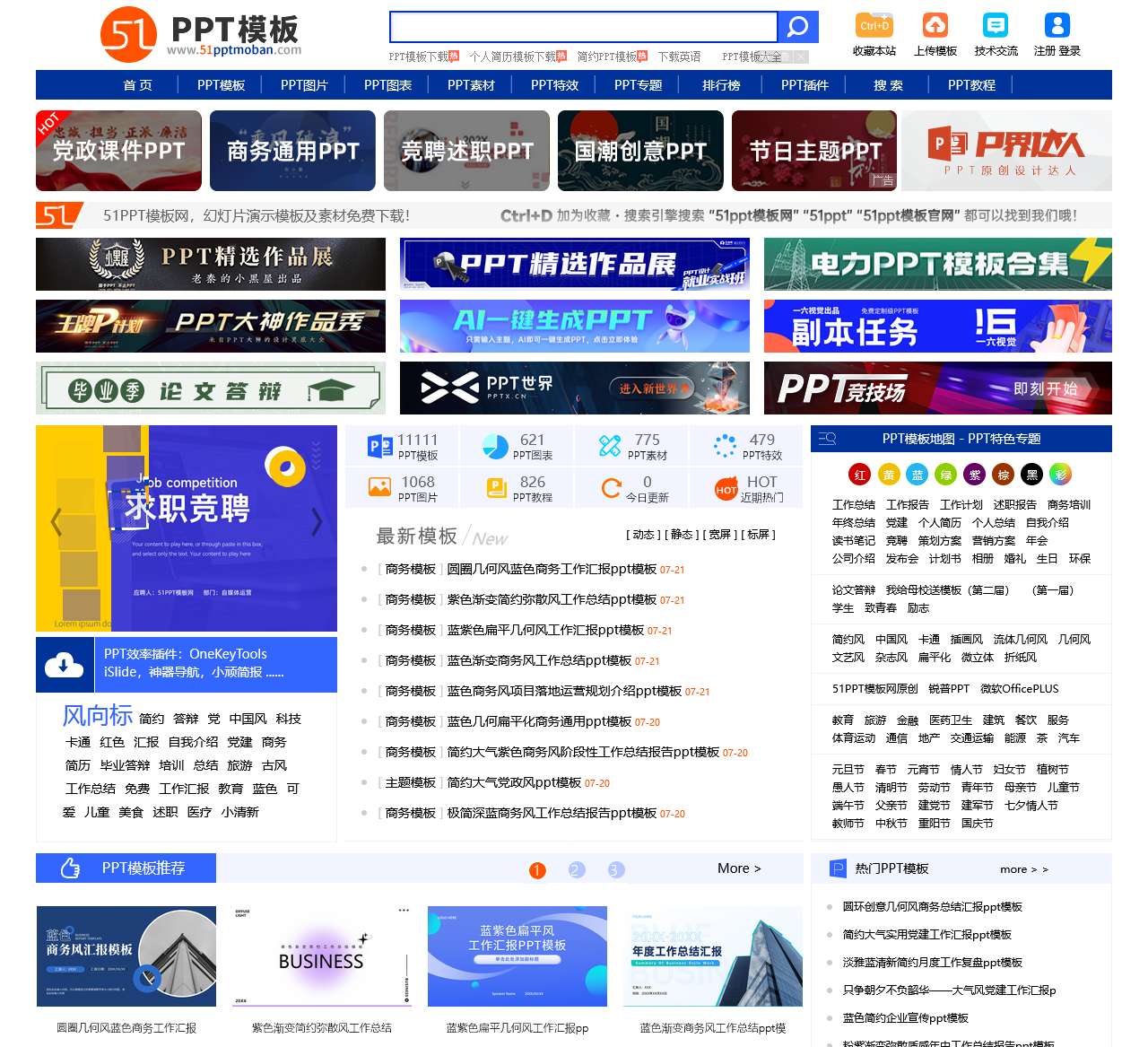This screenshot has width=1148, height=1047.
Task: Open the PPT模板 navigation tab
Action: pos(222,85)
